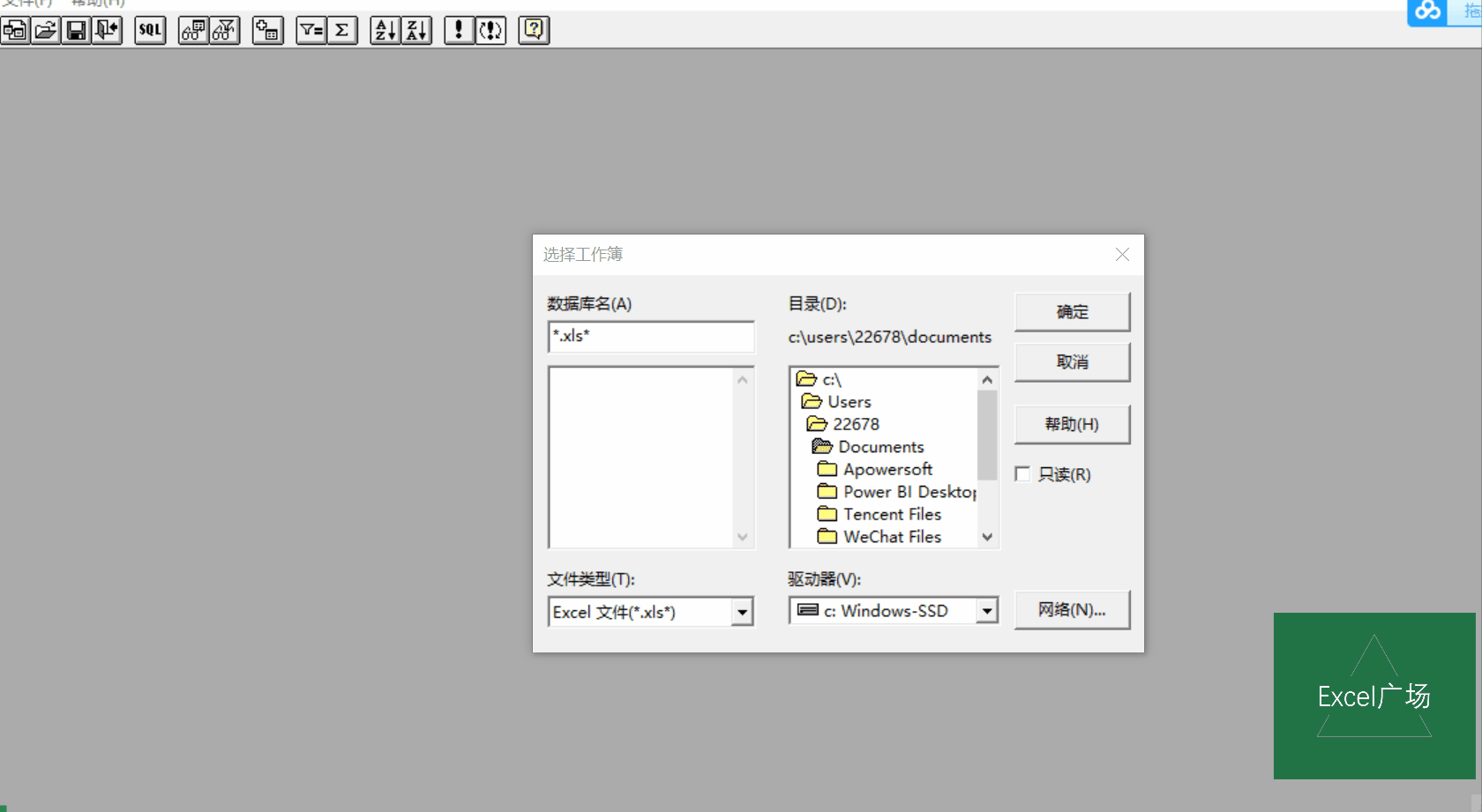The image size is (1482, 812).
Task: Toggle the Auto Query icon
Action: pos(490,31)
